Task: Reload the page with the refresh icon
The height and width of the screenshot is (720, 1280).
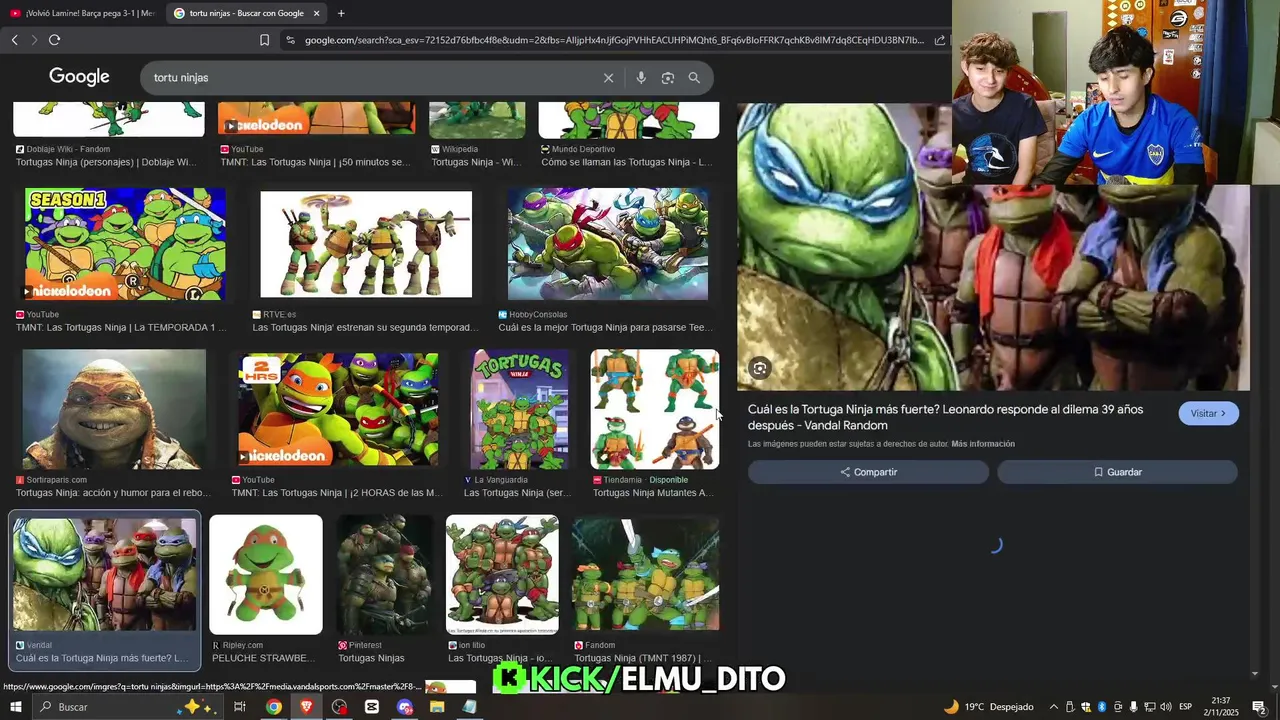Action: (54, 40)
